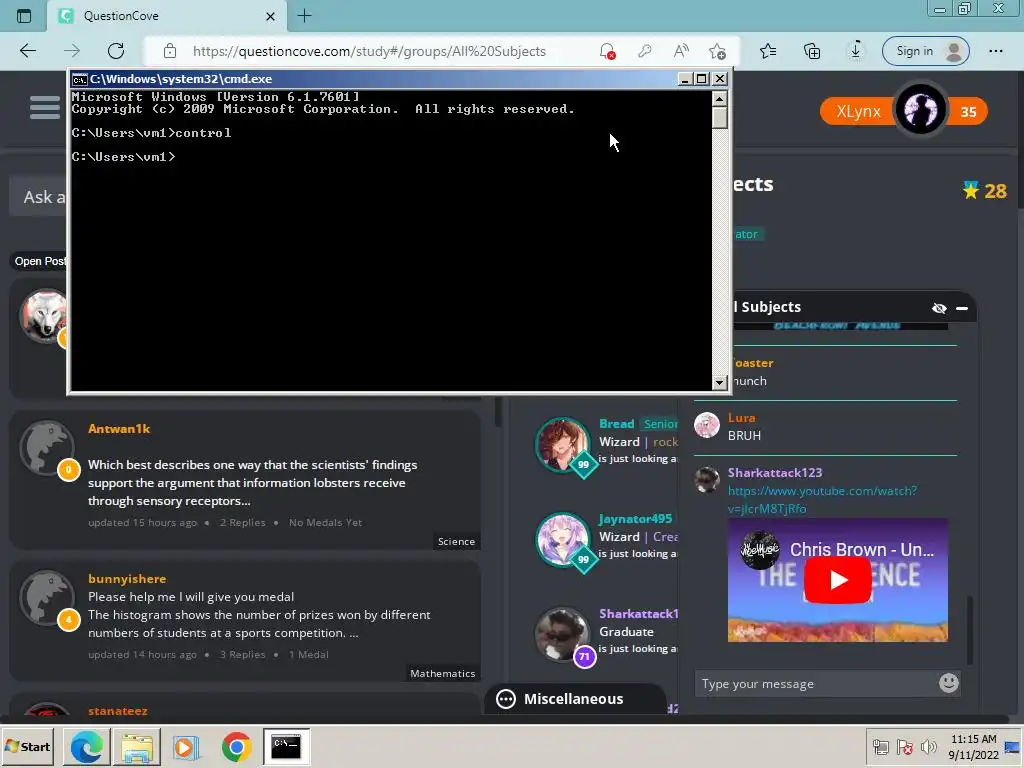
Task: Toggle chat visibility with the crossed-eye icon
Action: coord(939,308)
